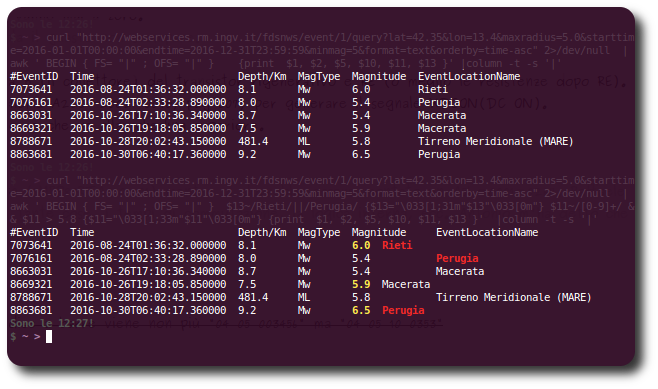Click depth "7.5" in the uncolored table
This screenshot has width=658, height=389.
pyautogui.click(x=247, y=128)
